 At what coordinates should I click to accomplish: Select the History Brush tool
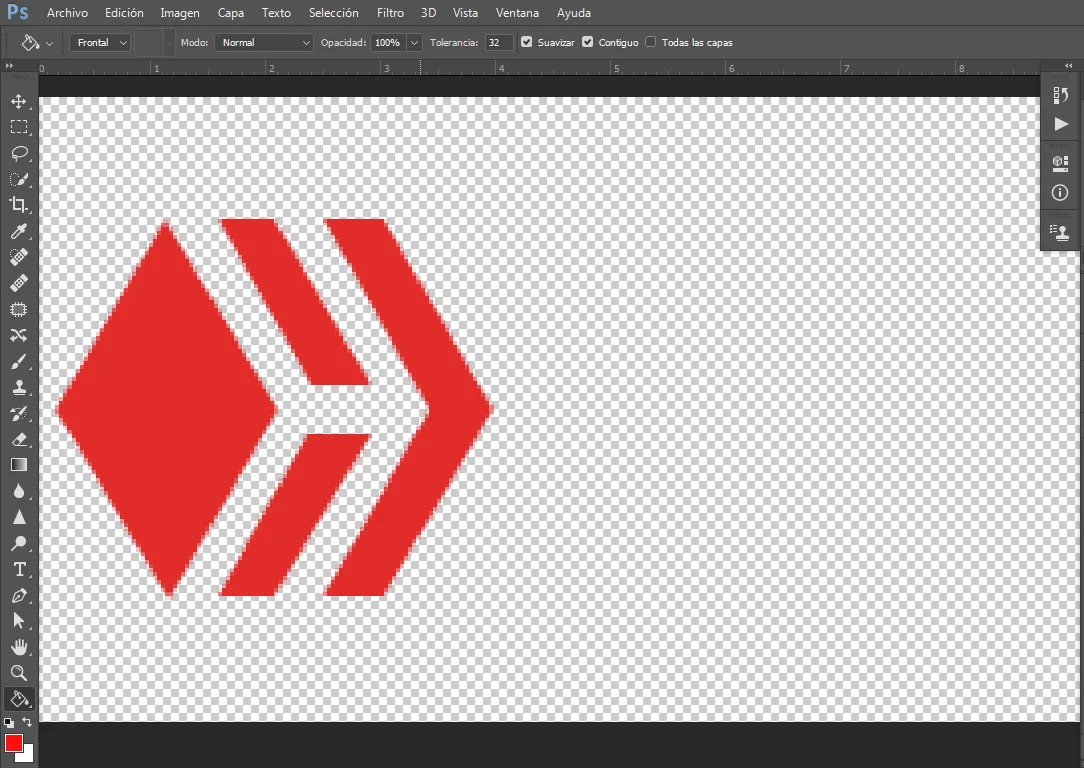tap(19, 413)
